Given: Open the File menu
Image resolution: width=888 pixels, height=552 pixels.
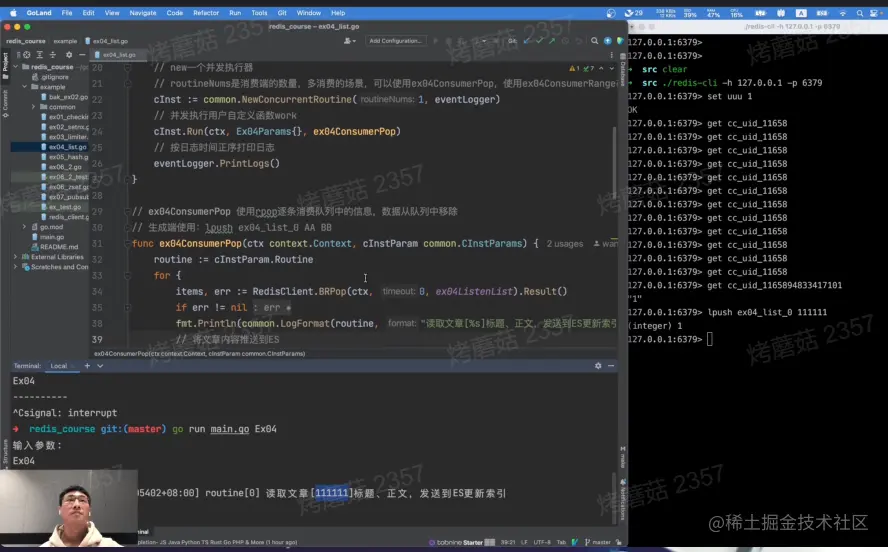Looking at the screenshot, I should click(67, 12).
